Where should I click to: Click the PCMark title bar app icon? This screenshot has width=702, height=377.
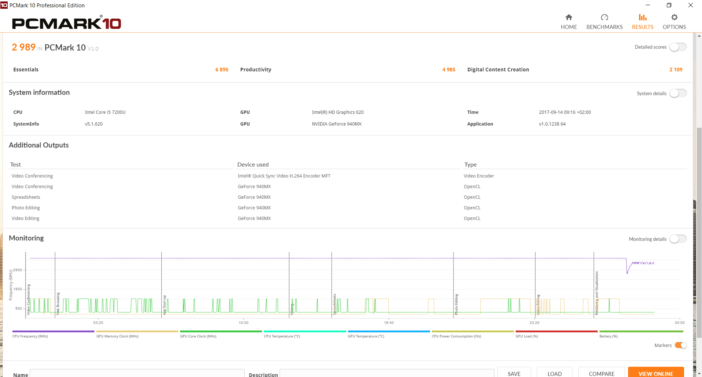tap(4, 5)
